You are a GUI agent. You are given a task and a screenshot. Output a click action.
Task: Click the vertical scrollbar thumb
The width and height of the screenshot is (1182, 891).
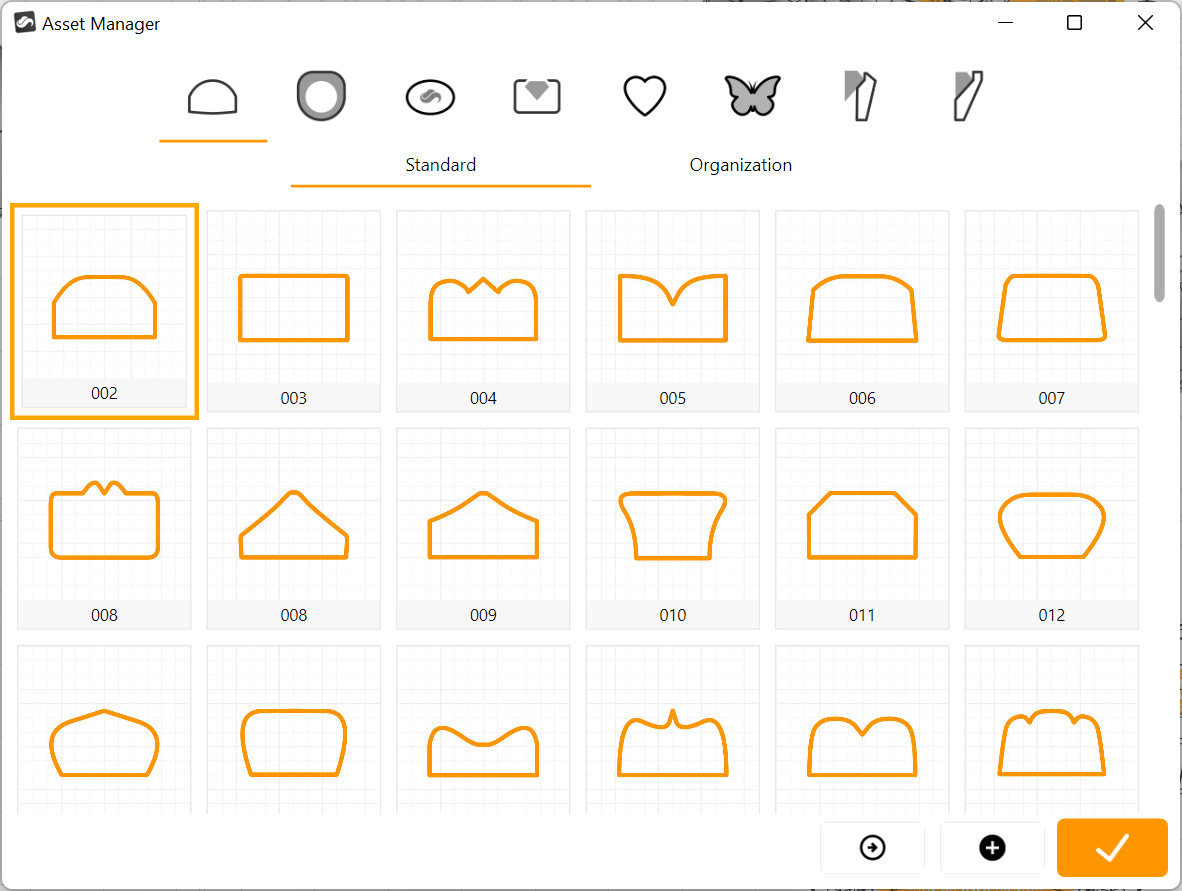click(1159, 253)
